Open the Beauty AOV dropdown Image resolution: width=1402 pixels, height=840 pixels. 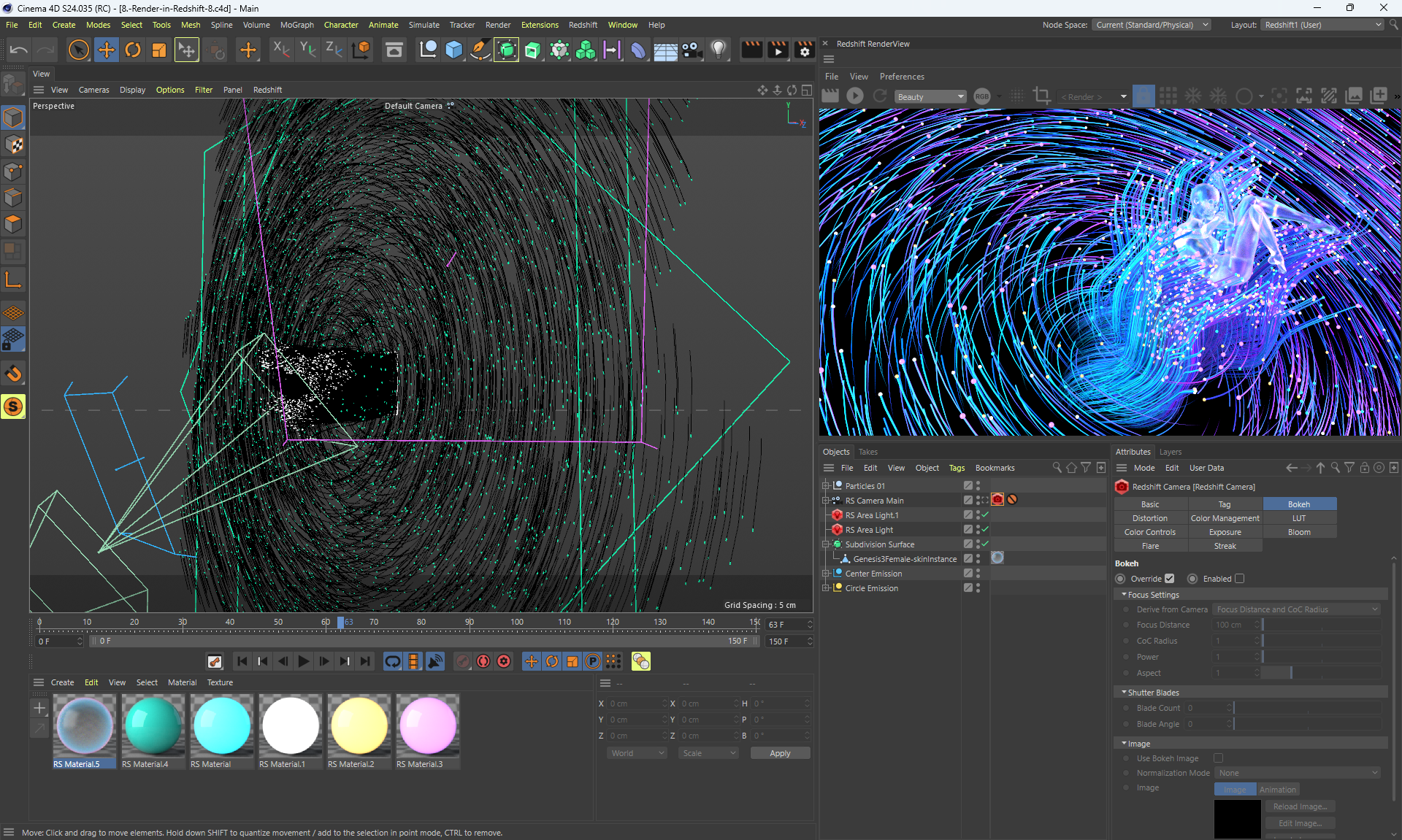[930, 97]
